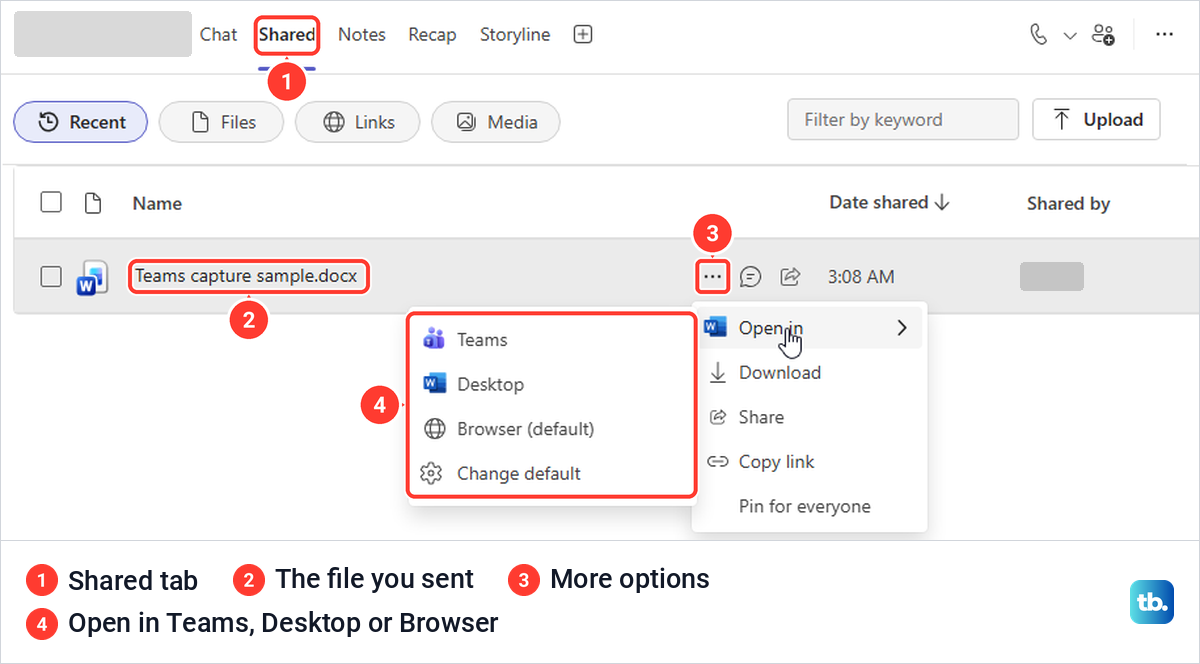
Task: Open the Storyline tab
Action: (515, 34)
